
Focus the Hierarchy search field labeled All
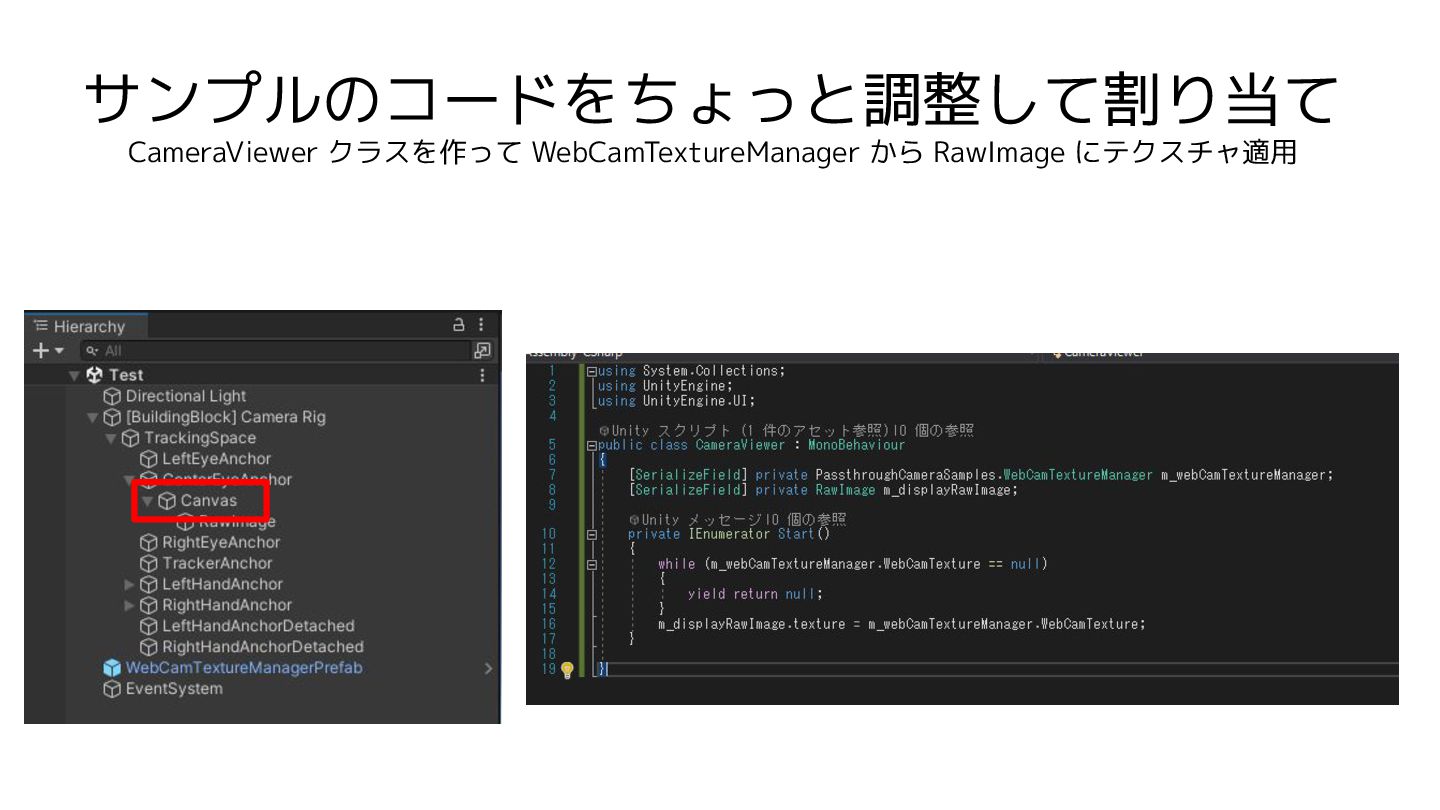pyautogui.click(x=274, y=350)
